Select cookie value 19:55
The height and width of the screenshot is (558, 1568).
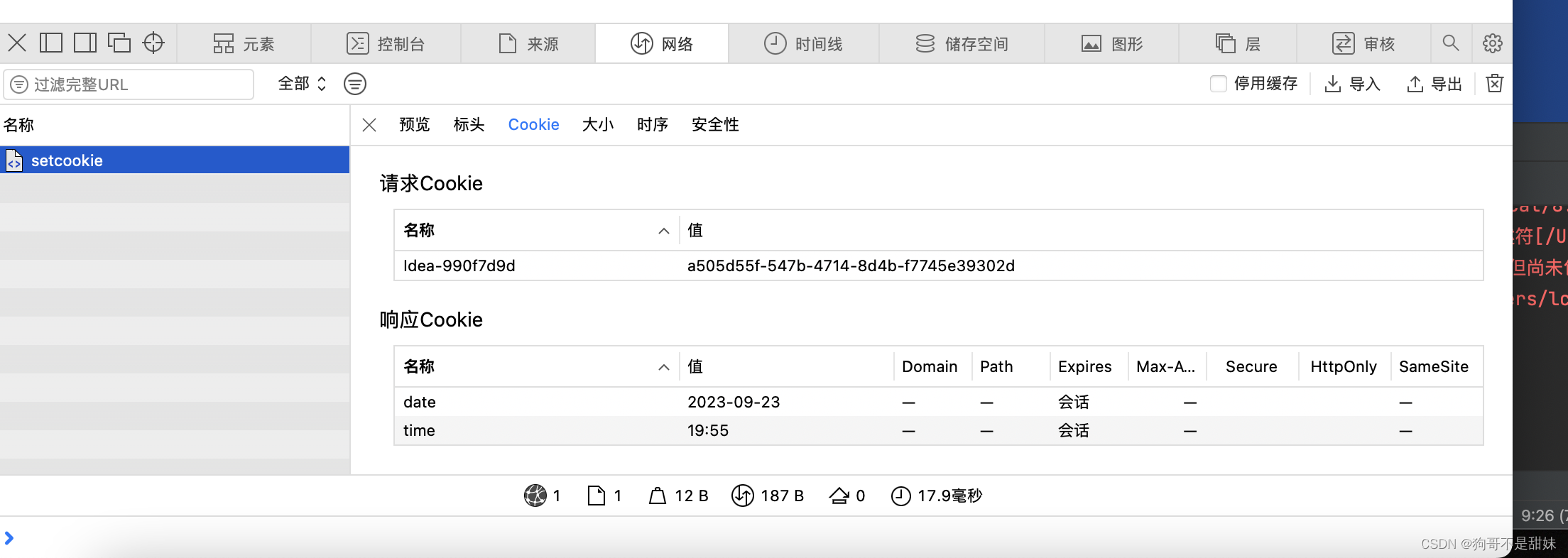(x=708, y=430)
